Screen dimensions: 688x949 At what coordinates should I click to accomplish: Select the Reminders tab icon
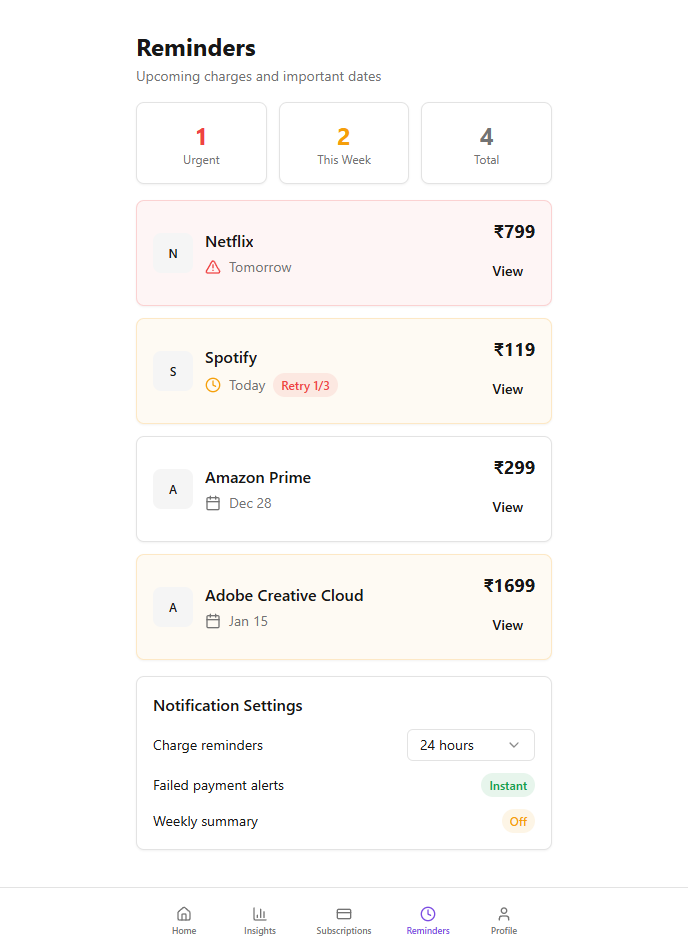tap(428, 914)
